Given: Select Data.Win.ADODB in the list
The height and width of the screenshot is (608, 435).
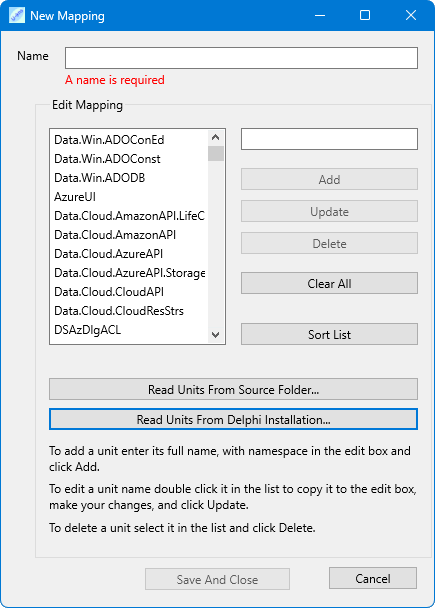Looking at the screenshot, I should (129, 178).
